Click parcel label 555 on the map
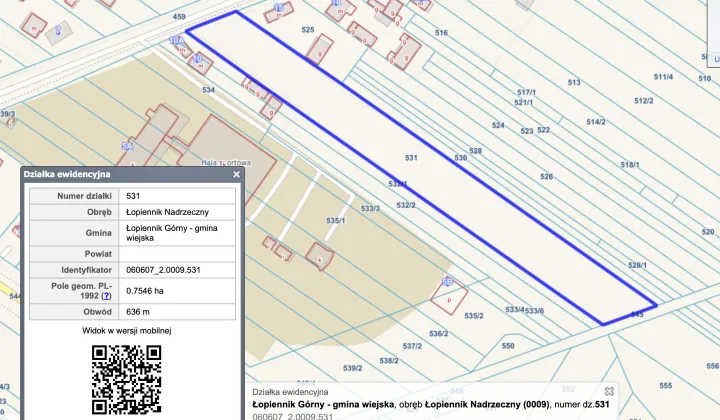The height and width of the screenshot is (420, 720). click(x=665, y=386)
